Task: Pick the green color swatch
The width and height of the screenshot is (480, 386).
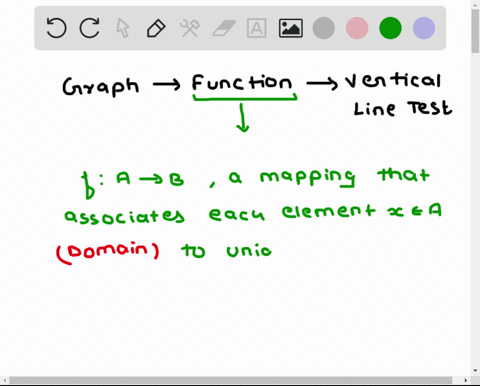Action: coord(390,28)
